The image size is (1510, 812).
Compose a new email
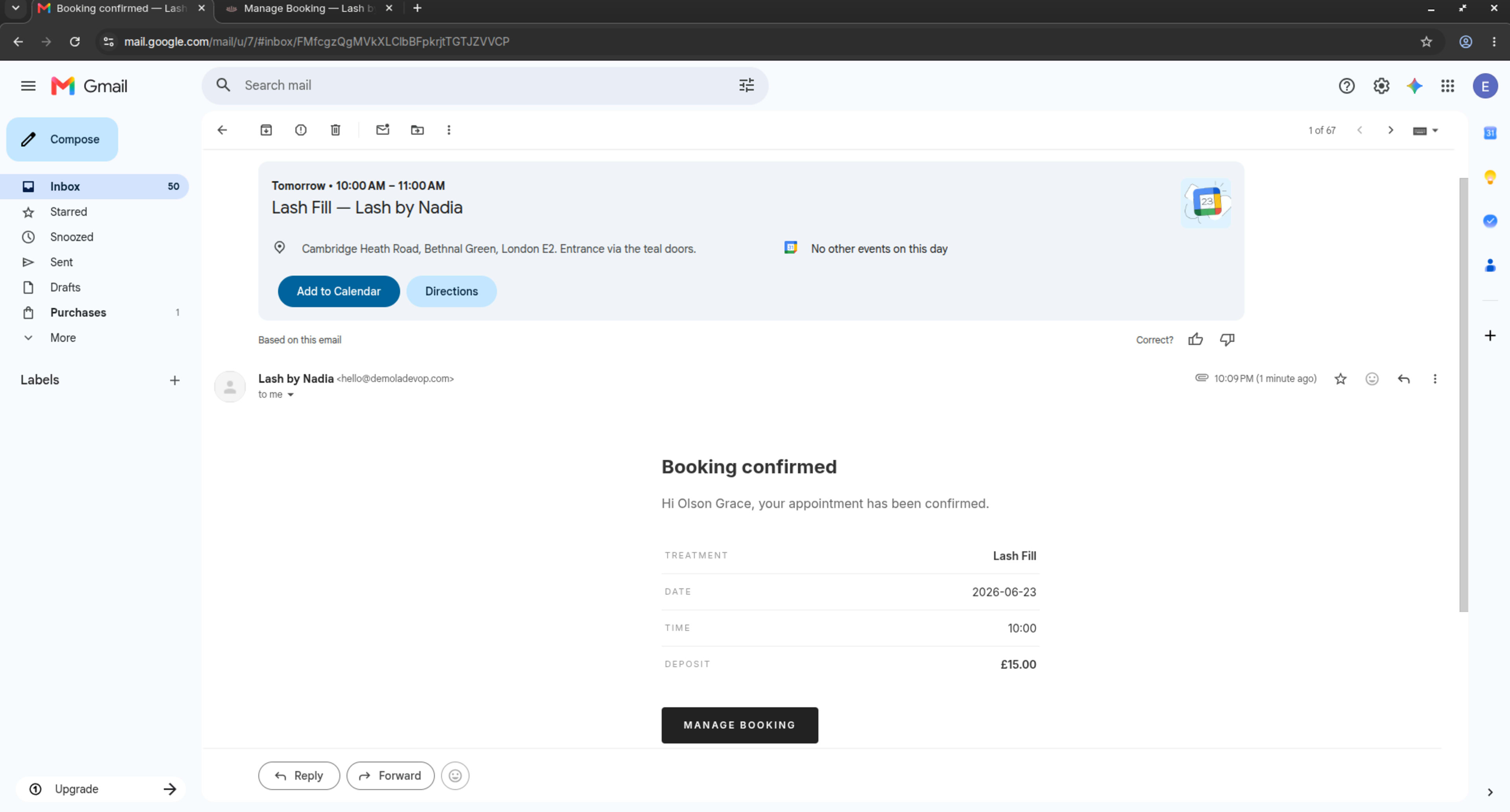[x=62, y=140]
